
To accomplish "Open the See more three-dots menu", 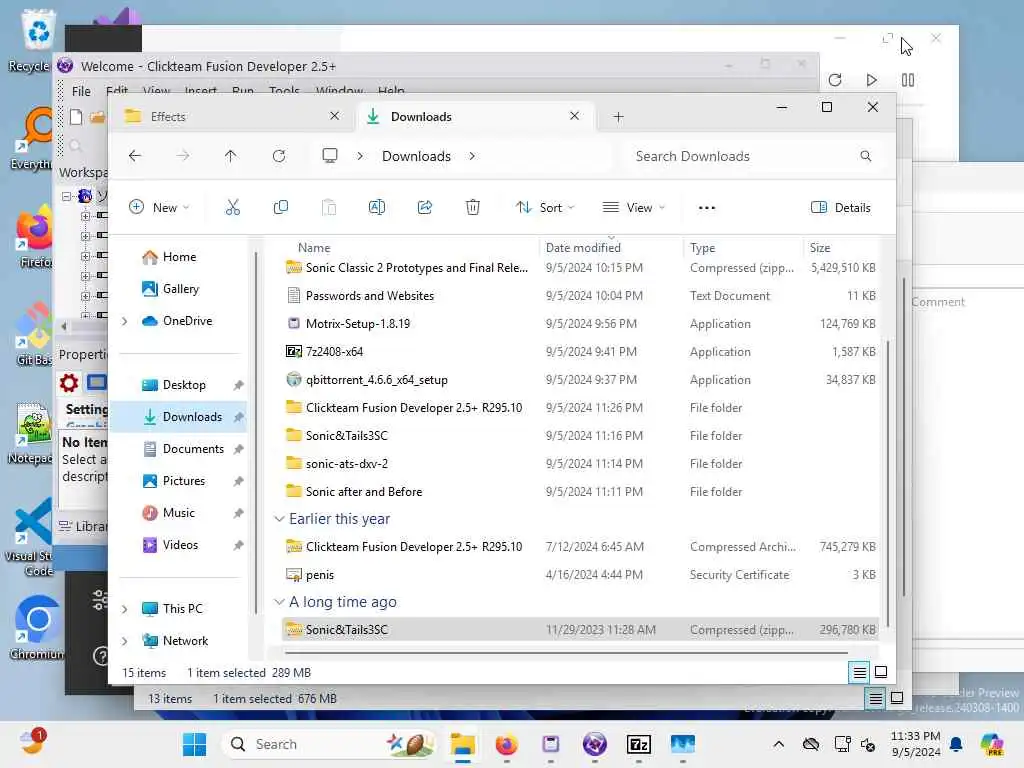I will 707,208.
